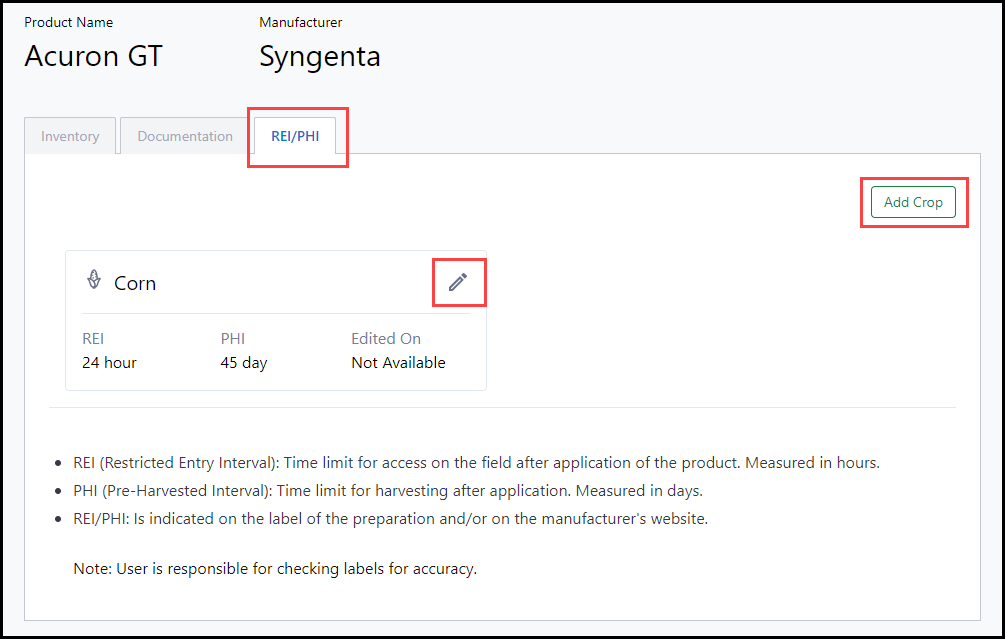1005x639 pixels.
Task: Click the REI column label
Action: 93,339
